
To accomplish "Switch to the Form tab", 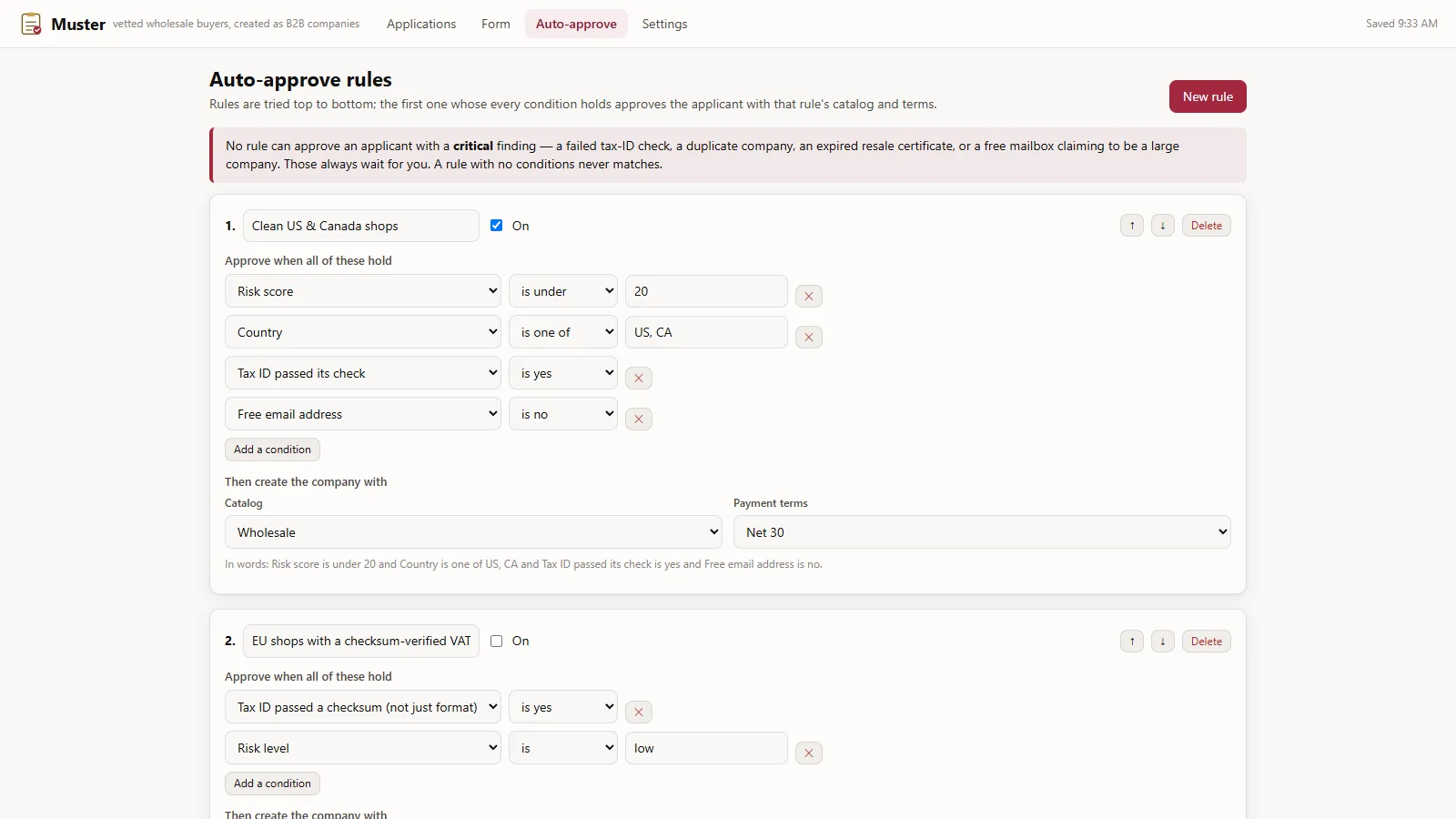I will pos(496,24).
